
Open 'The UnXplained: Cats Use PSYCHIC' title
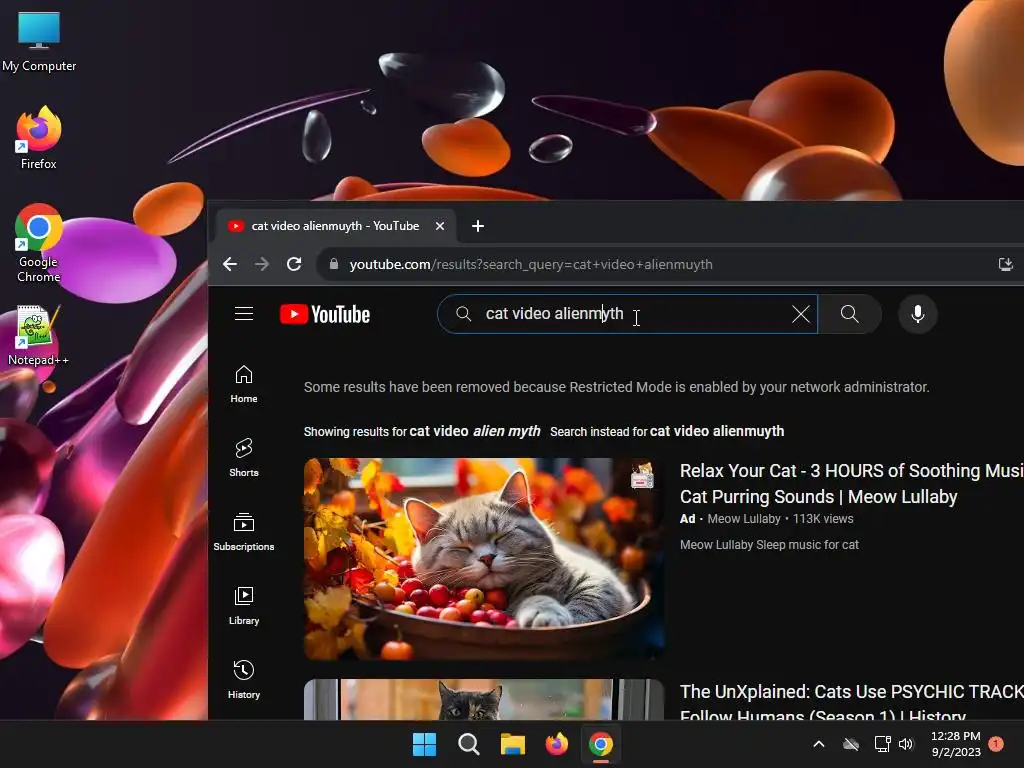852,701
